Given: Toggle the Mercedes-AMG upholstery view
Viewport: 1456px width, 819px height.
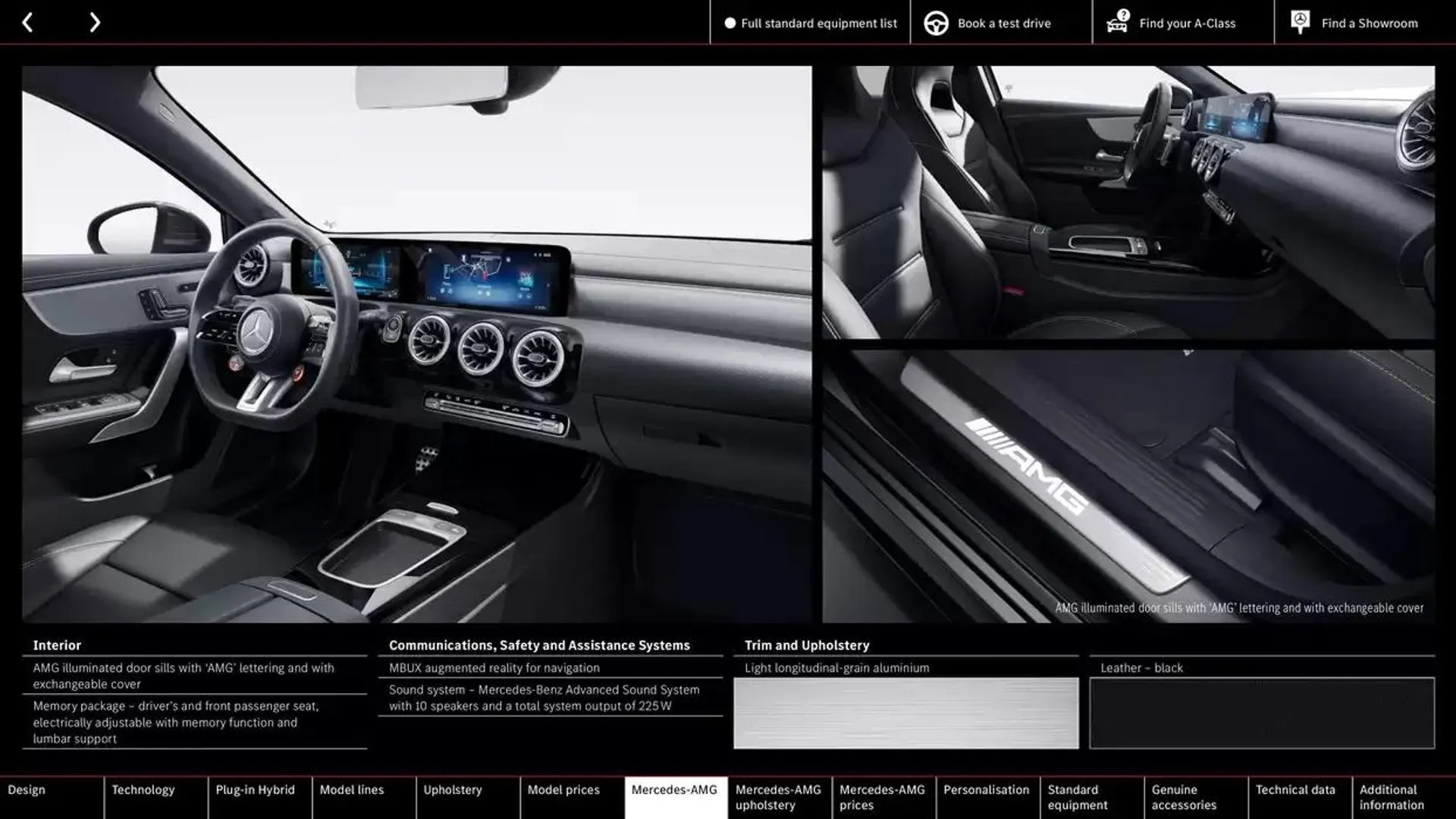Looking at the screenshot, I should pyautogui.click(x=779, y=796).
